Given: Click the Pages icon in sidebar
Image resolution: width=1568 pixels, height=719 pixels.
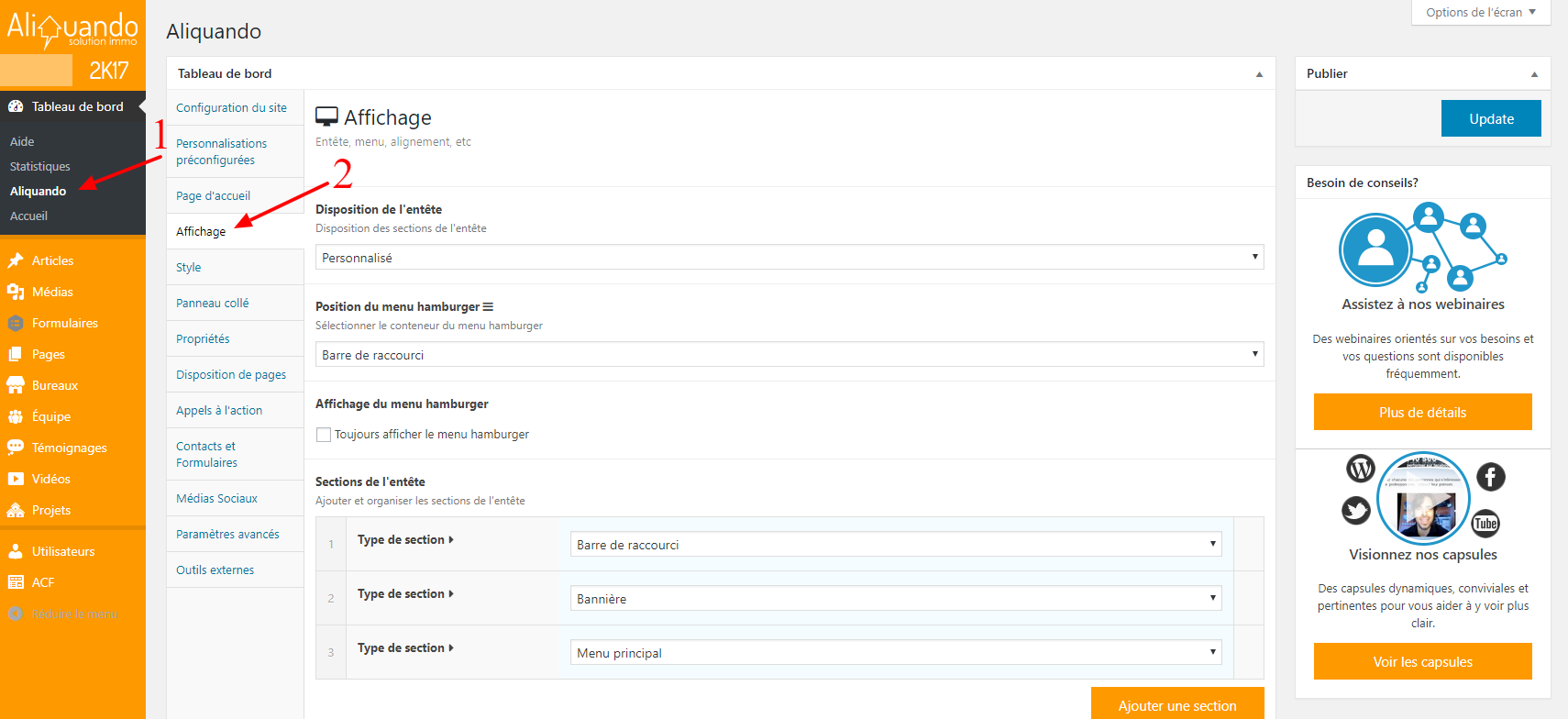Looking at the screenshot, I should [x=16, y=354].
